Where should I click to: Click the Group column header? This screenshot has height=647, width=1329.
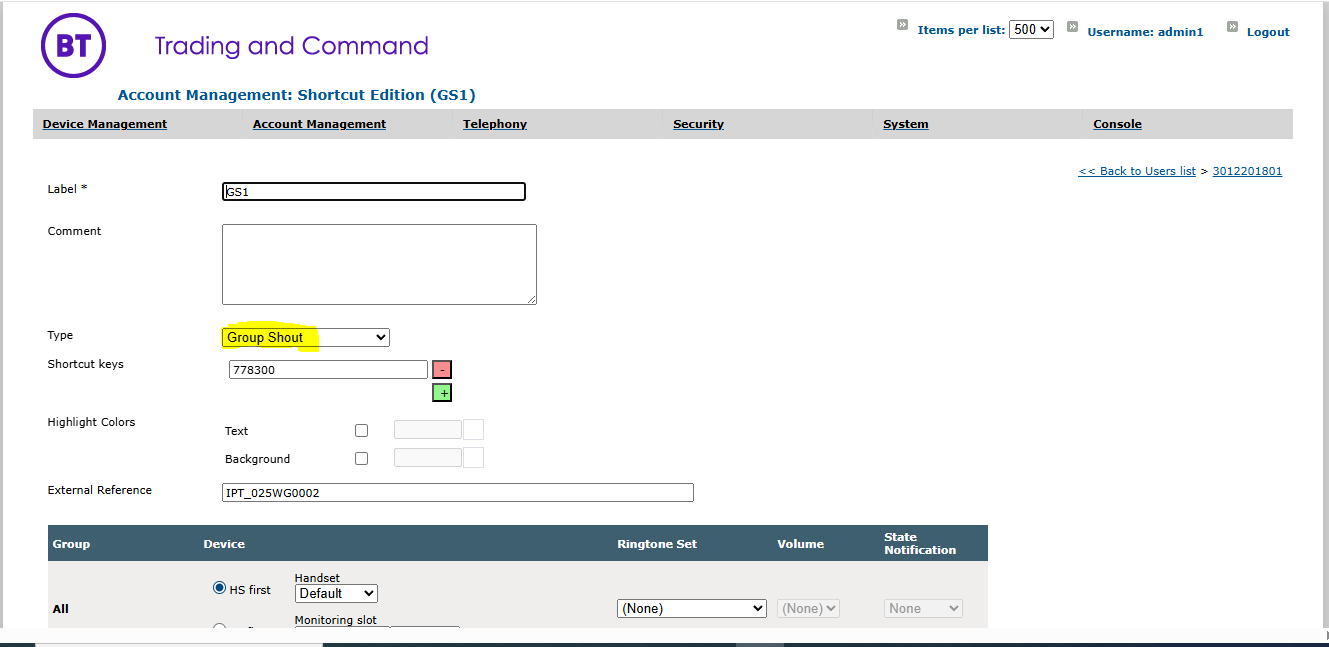(71, 544)
